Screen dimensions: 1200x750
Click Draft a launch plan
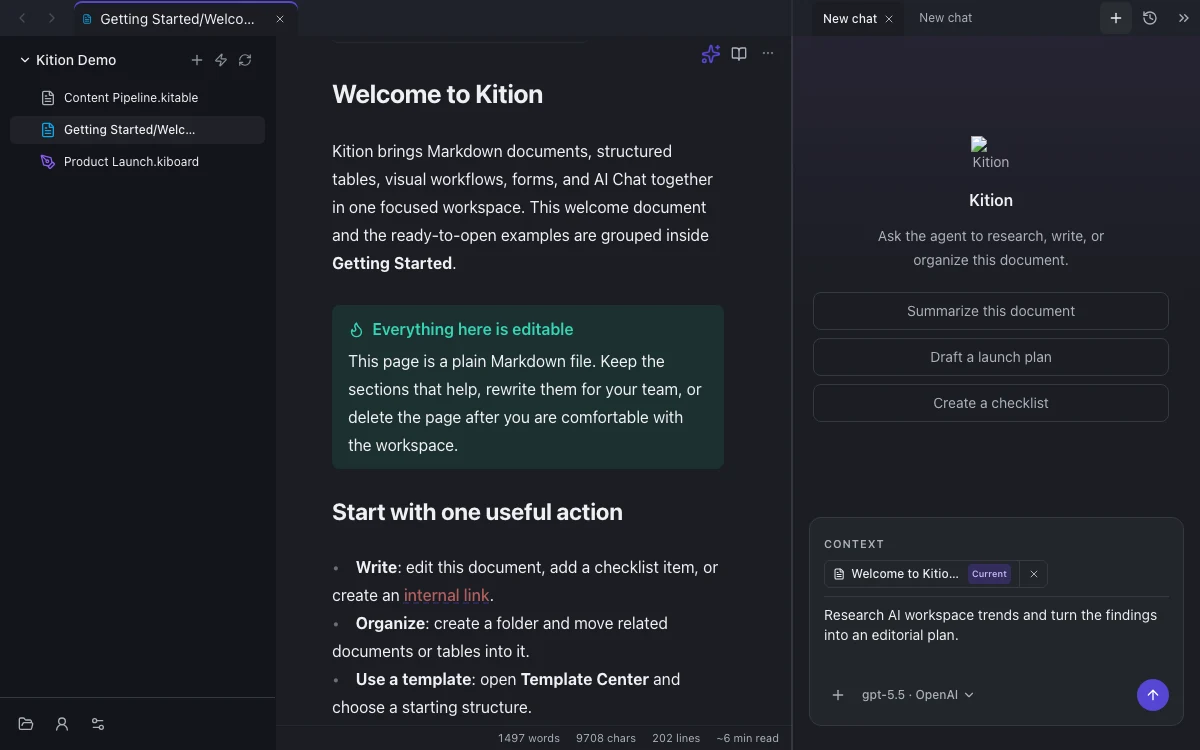(x=991, y=357)
